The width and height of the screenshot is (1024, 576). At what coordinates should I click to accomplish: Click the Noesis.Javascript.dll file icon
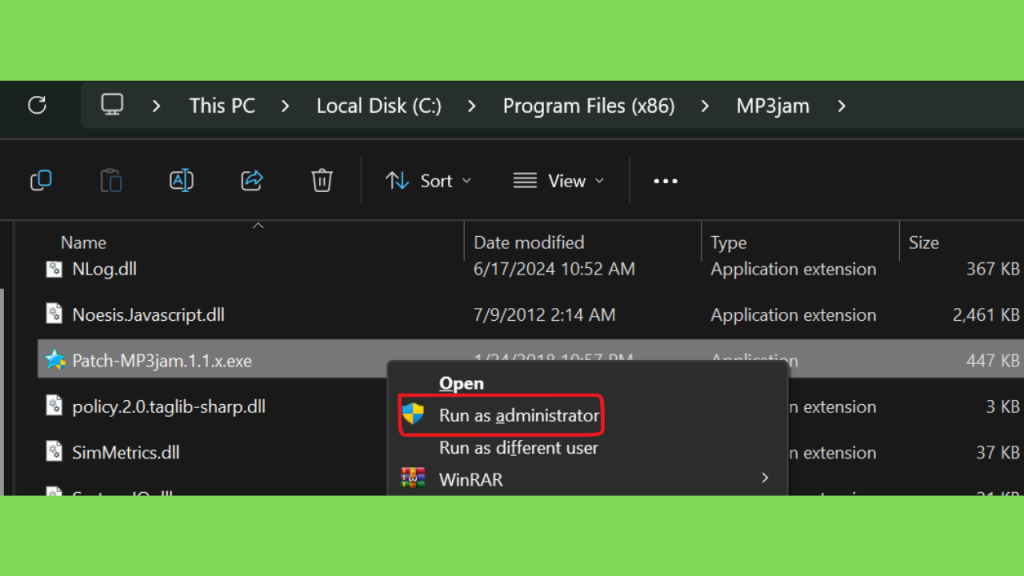[x=54, y=314]
